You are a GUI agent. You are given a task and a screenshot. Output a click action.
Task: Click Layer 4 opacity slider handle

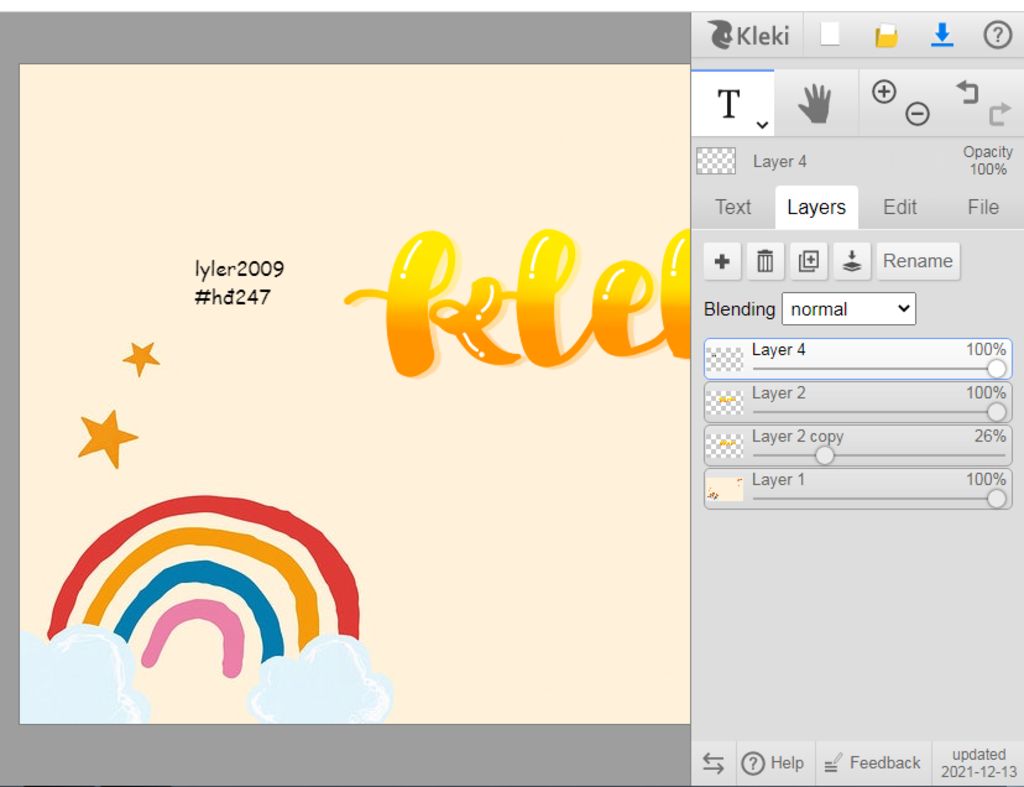[996, 368]
